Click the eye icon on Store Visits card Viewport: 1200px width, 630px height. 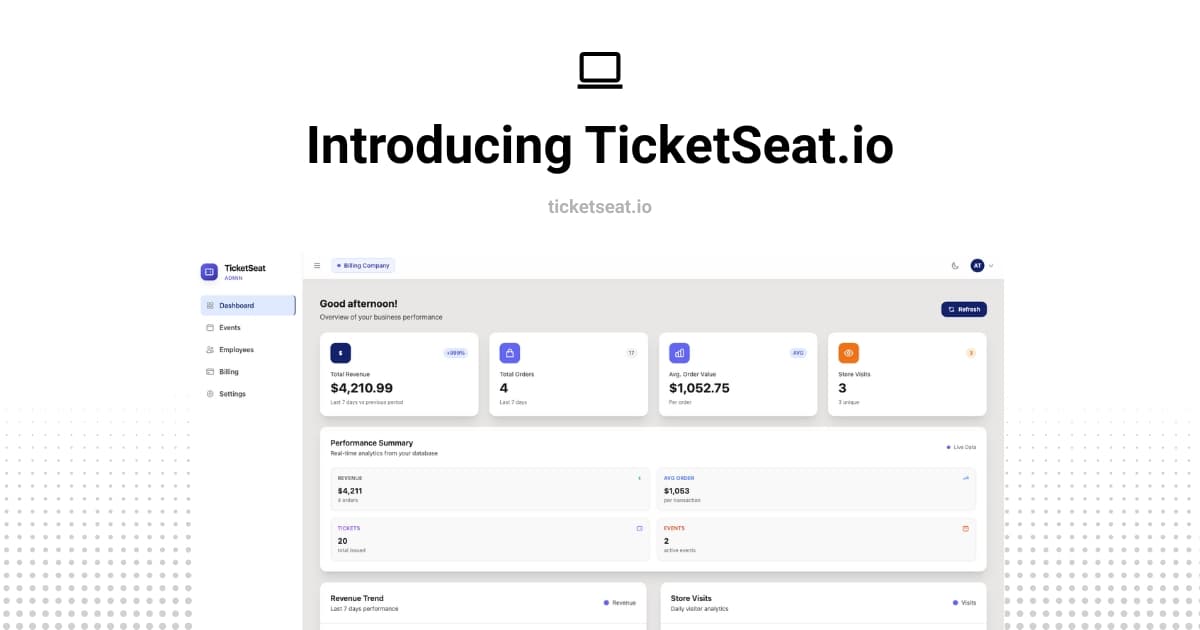pos(848,353)
